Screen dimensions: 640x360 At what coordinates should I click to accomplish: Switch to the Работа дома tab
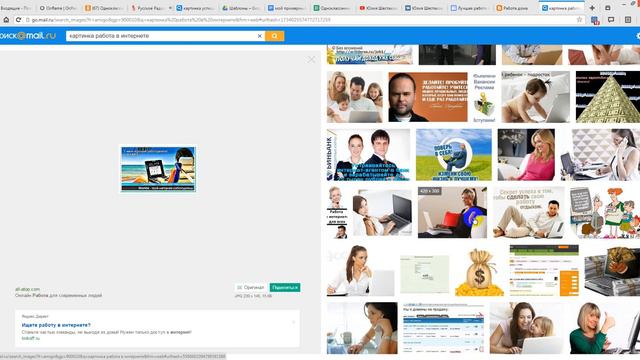(x=515, y=8)
